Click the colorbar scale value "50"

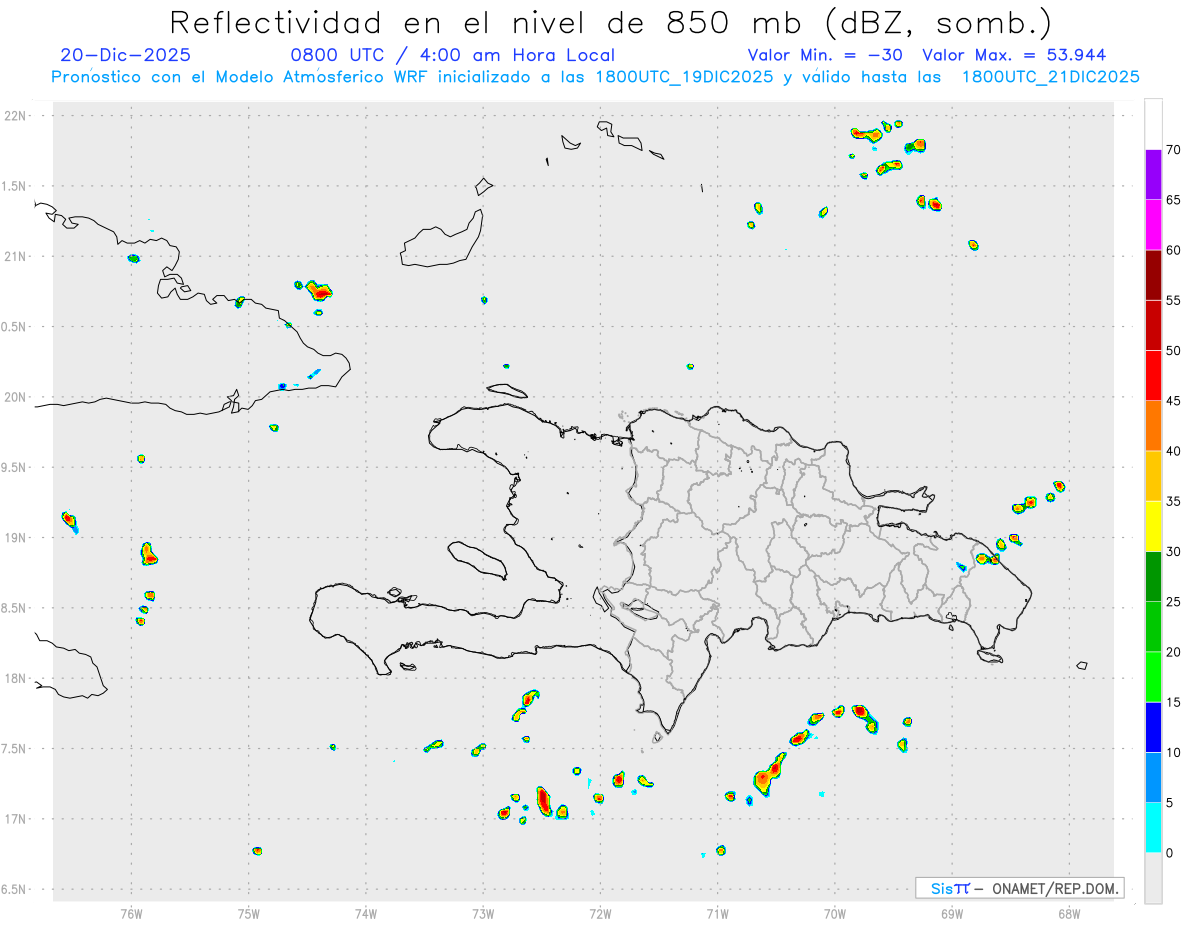[1174, 351]
